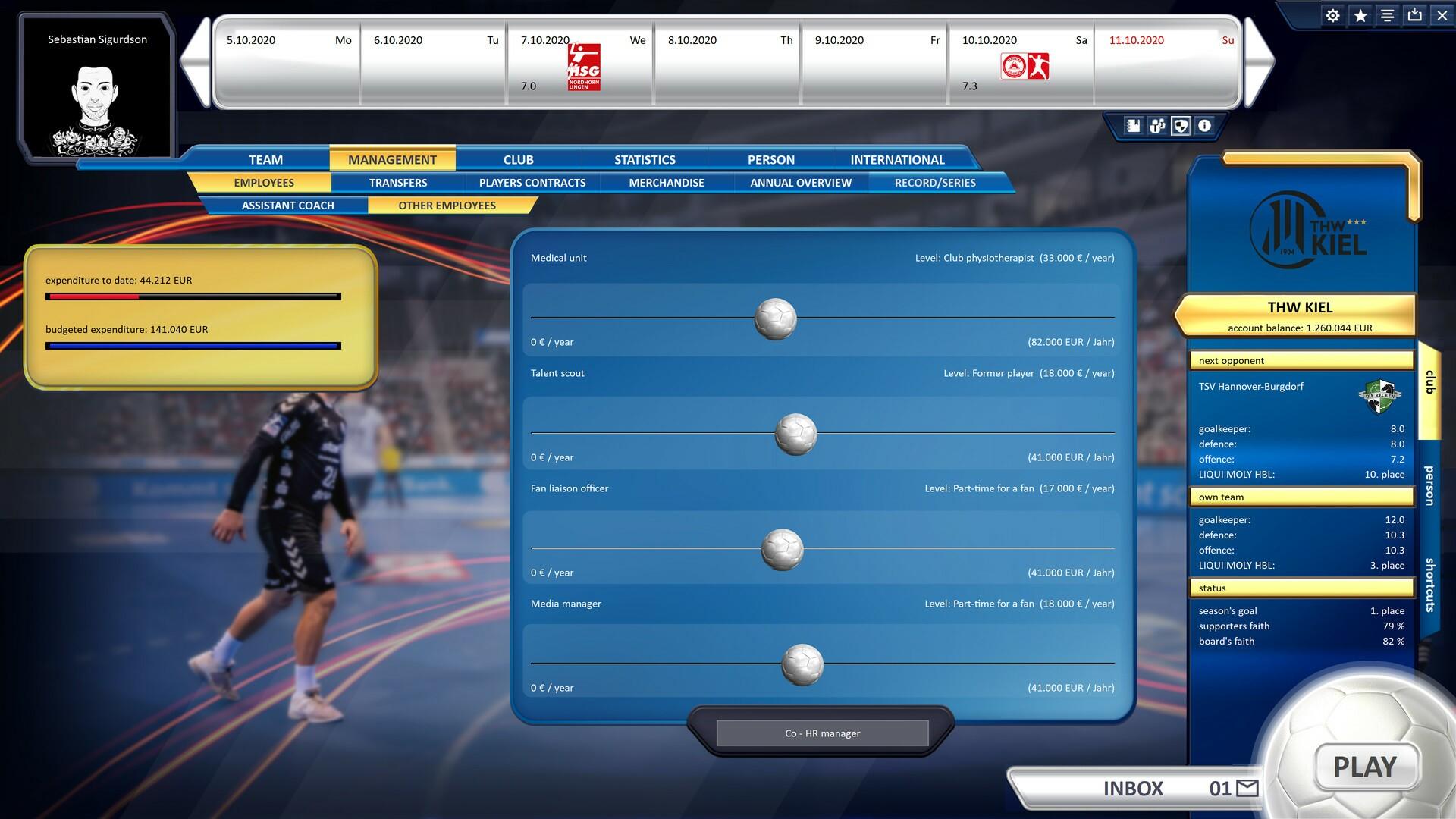
Task: Click 'Level: Former player' text
Action: [x=989, y=373]
